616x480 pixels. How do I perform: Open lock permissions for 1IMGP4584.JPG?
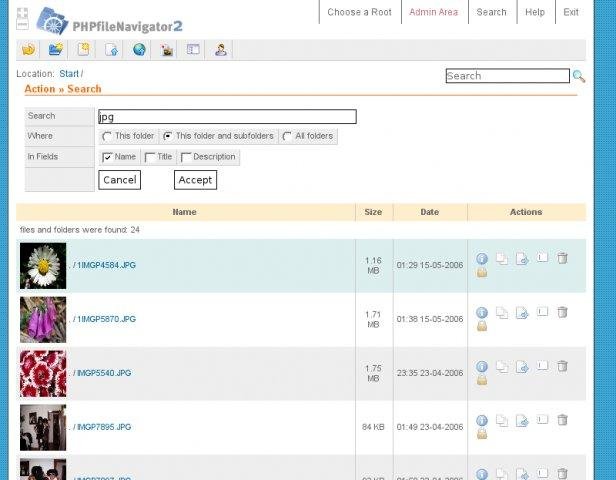(x=482, y=272)
